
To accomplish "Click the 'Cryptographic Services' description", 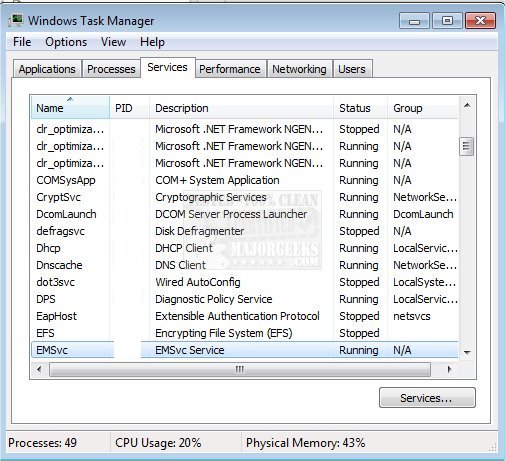I will coord(211,197).
